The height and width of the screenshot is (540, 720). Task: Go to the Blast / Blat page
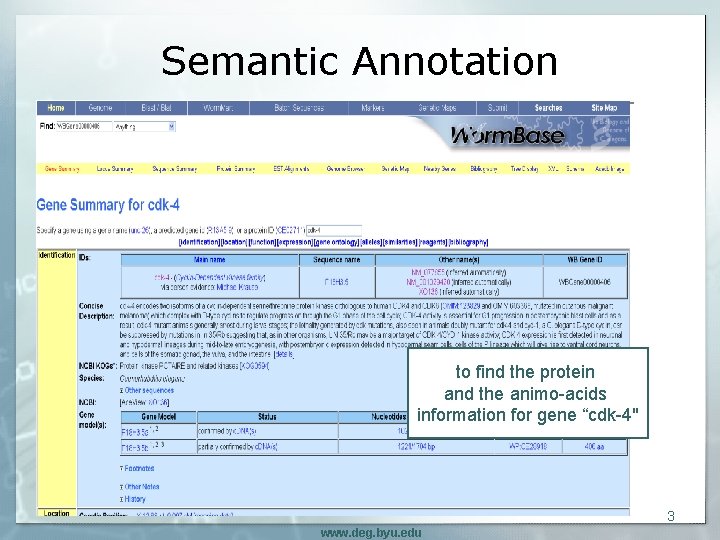click(x=156, y=108)
